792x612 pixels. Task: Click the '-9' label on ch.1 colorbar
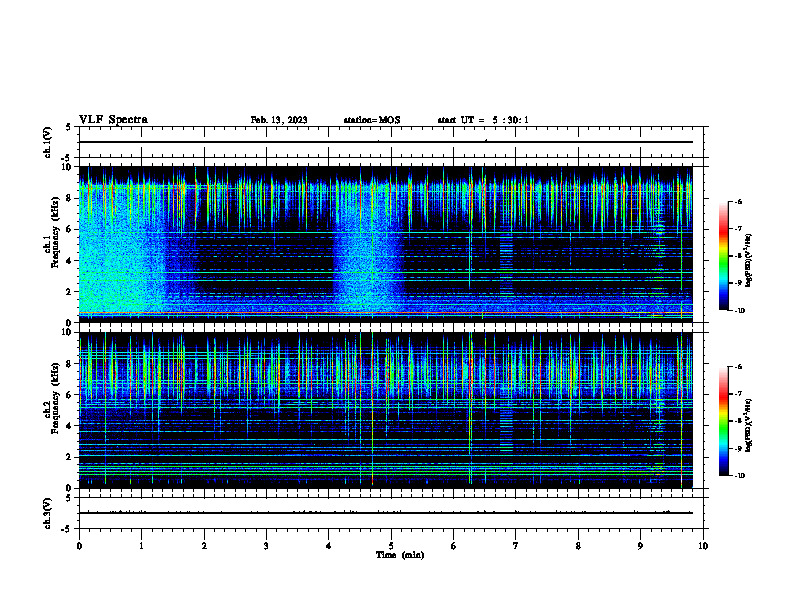point(738,283)
